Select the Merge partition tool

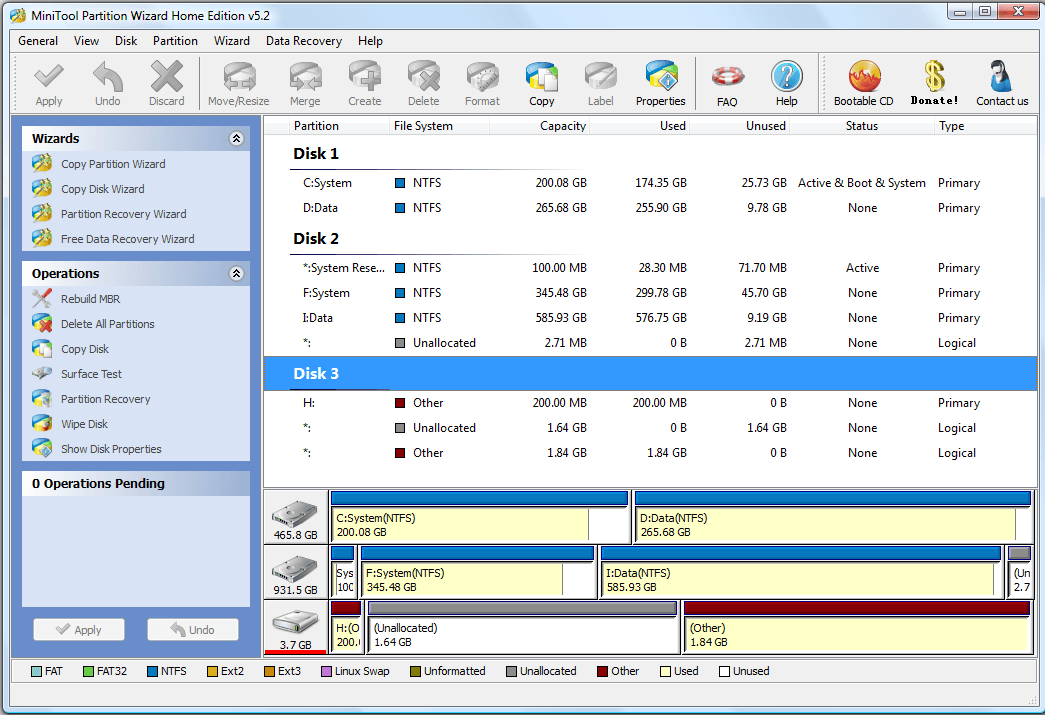tap(305, 83)
